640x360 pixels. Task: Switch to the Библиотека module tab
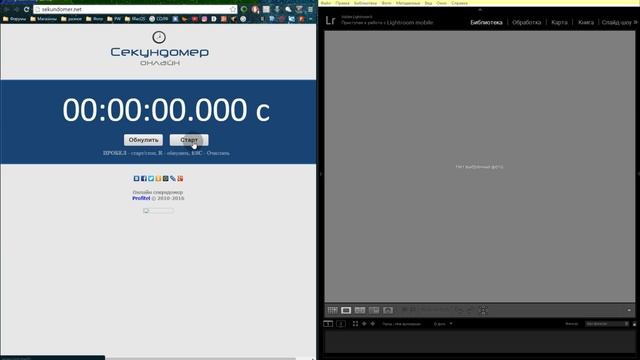(x=486, y=22)
